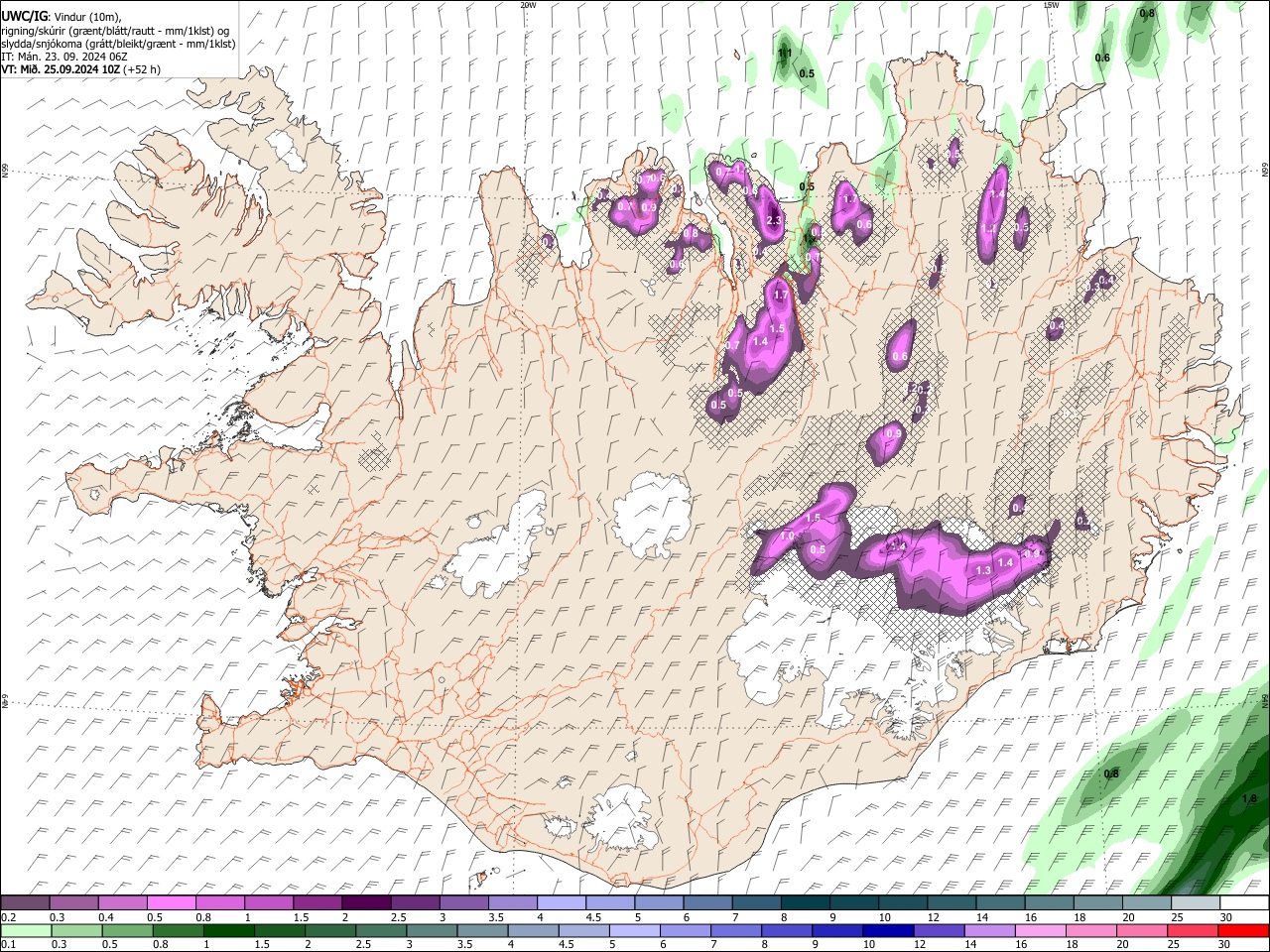
Task: Click the '0.1' label on the rain scale
Action: coord(8,944)
